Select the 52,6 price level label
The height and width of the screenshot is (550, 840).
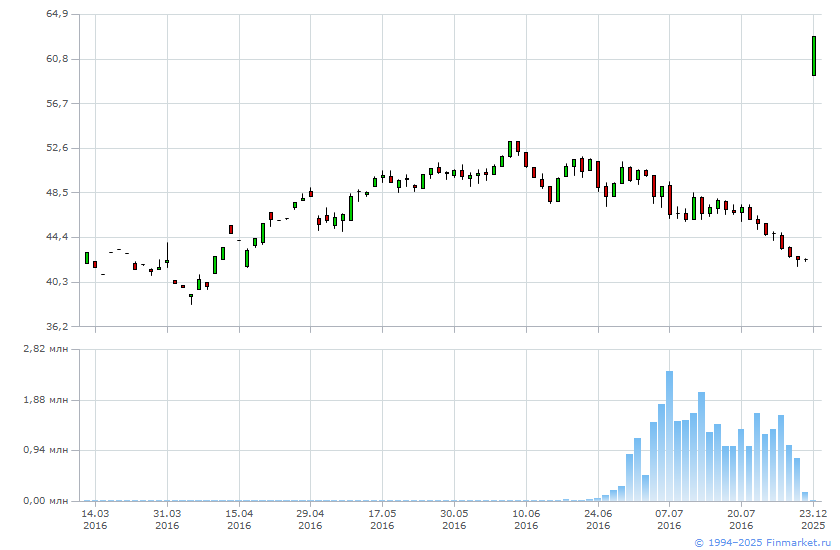point(57,148)
